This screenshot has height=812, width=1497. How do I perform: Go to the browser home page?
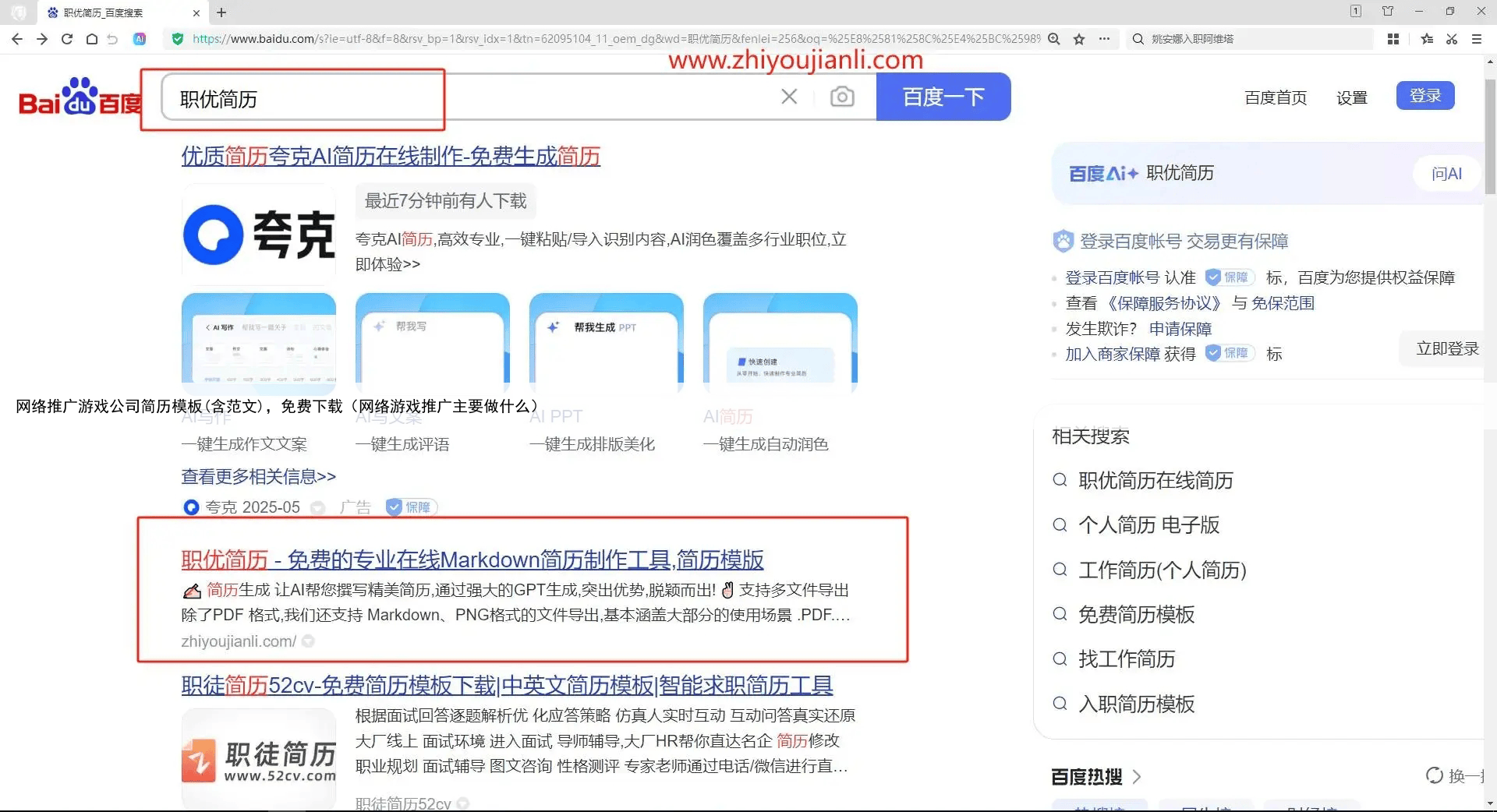[92, 39]
